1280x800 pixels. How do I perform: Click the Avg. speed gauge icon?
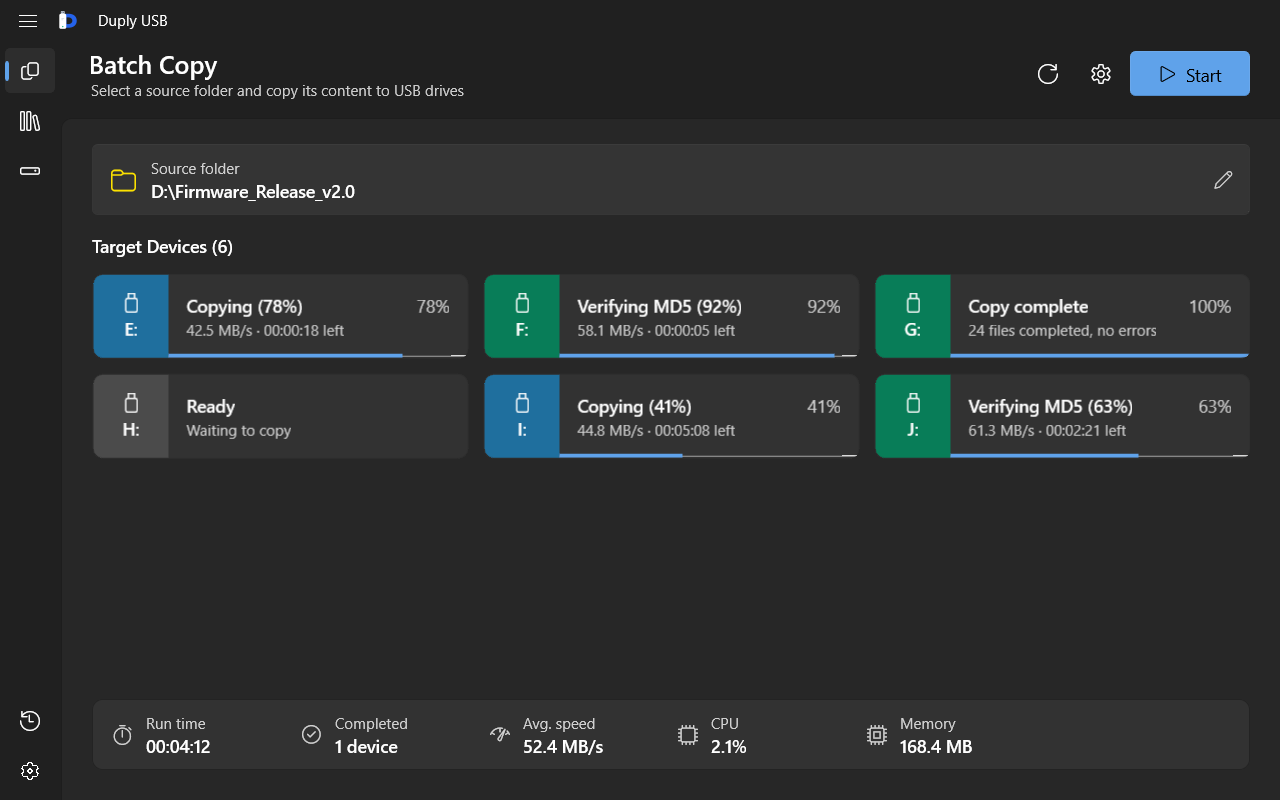pyautogui.click(x=500, y=735)
